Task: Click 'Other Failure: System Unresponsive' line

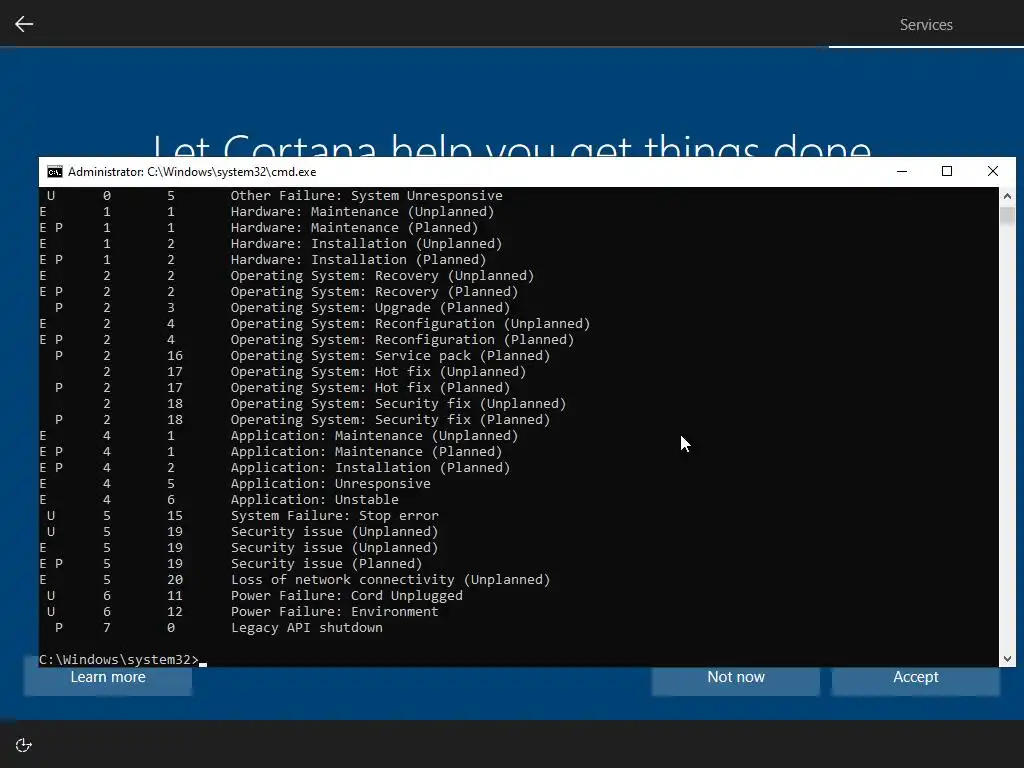Action: 366,195
